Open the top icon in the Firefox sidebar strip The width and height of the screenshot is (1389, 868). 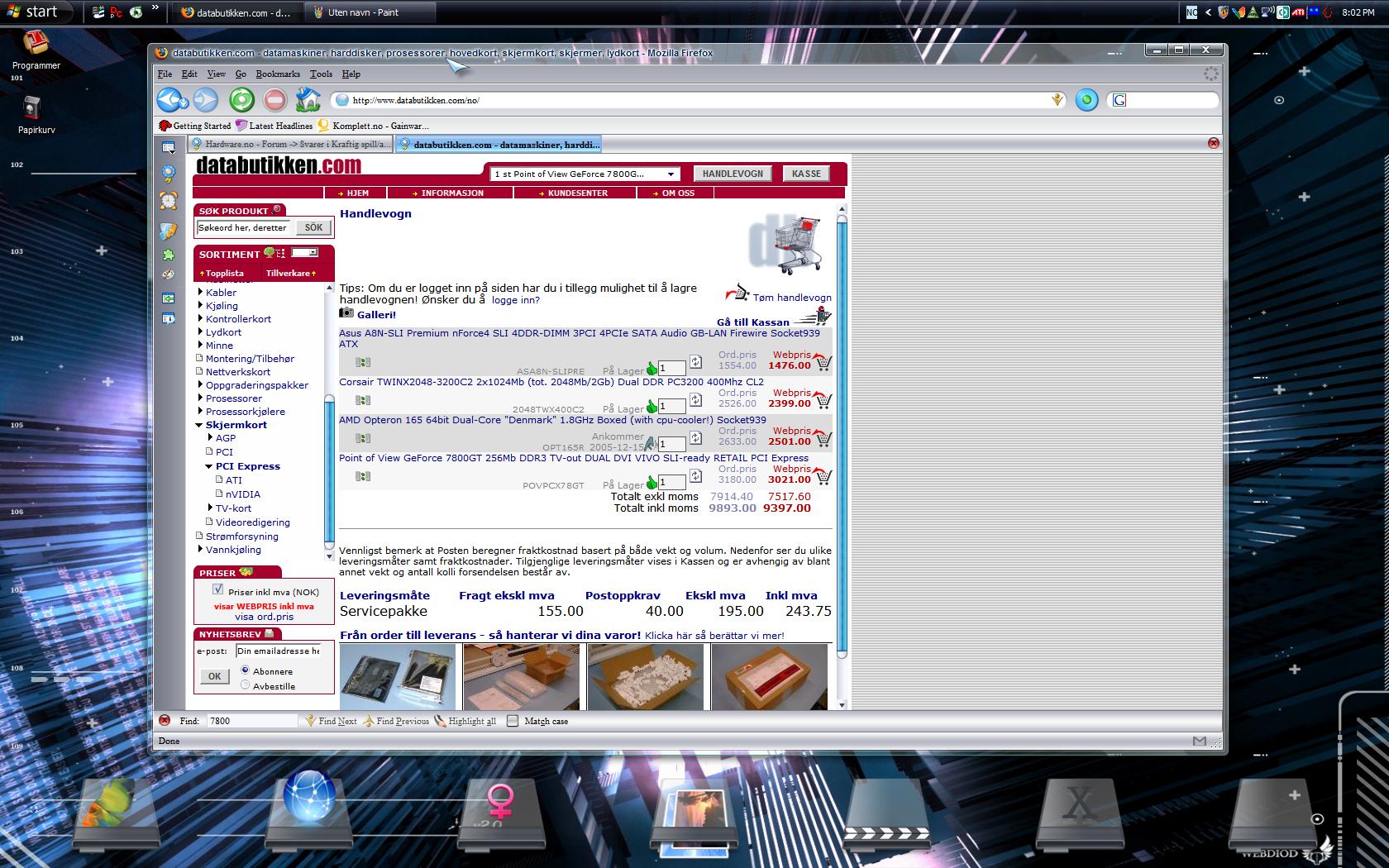click(169, 148)
